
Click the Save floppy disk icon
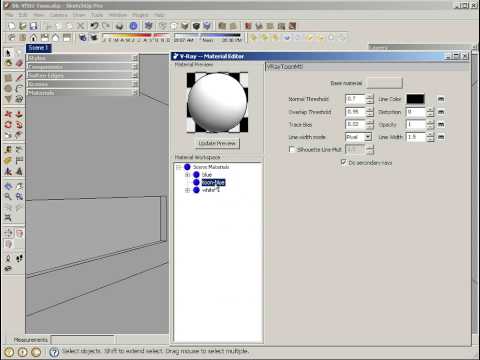coord(34,26)
